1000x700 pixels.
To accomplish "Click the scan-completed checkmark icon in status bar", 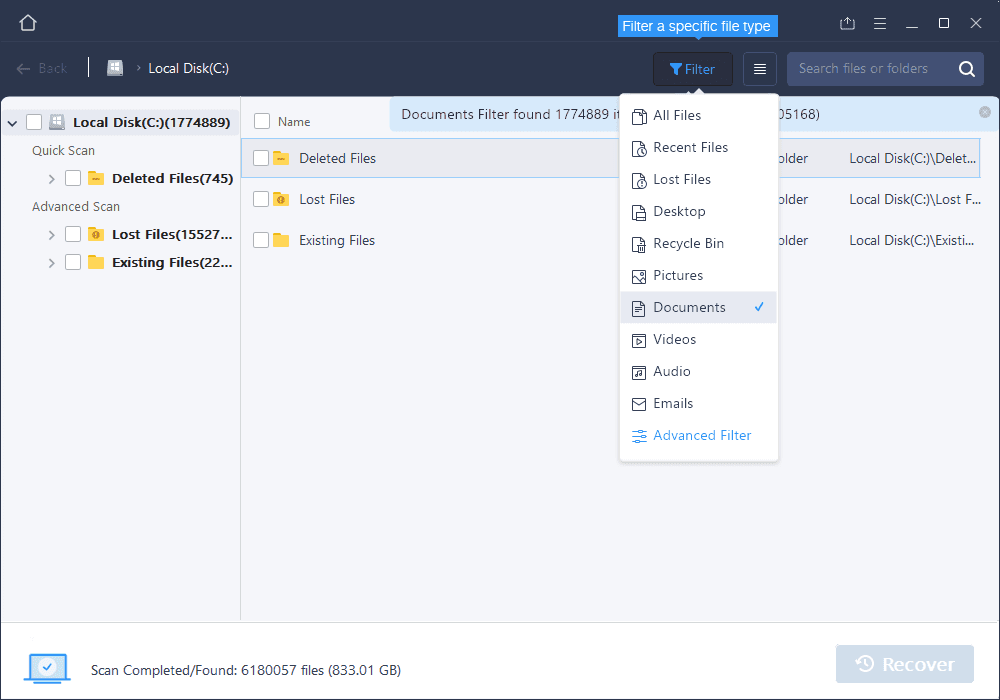I will coord(46,668).
